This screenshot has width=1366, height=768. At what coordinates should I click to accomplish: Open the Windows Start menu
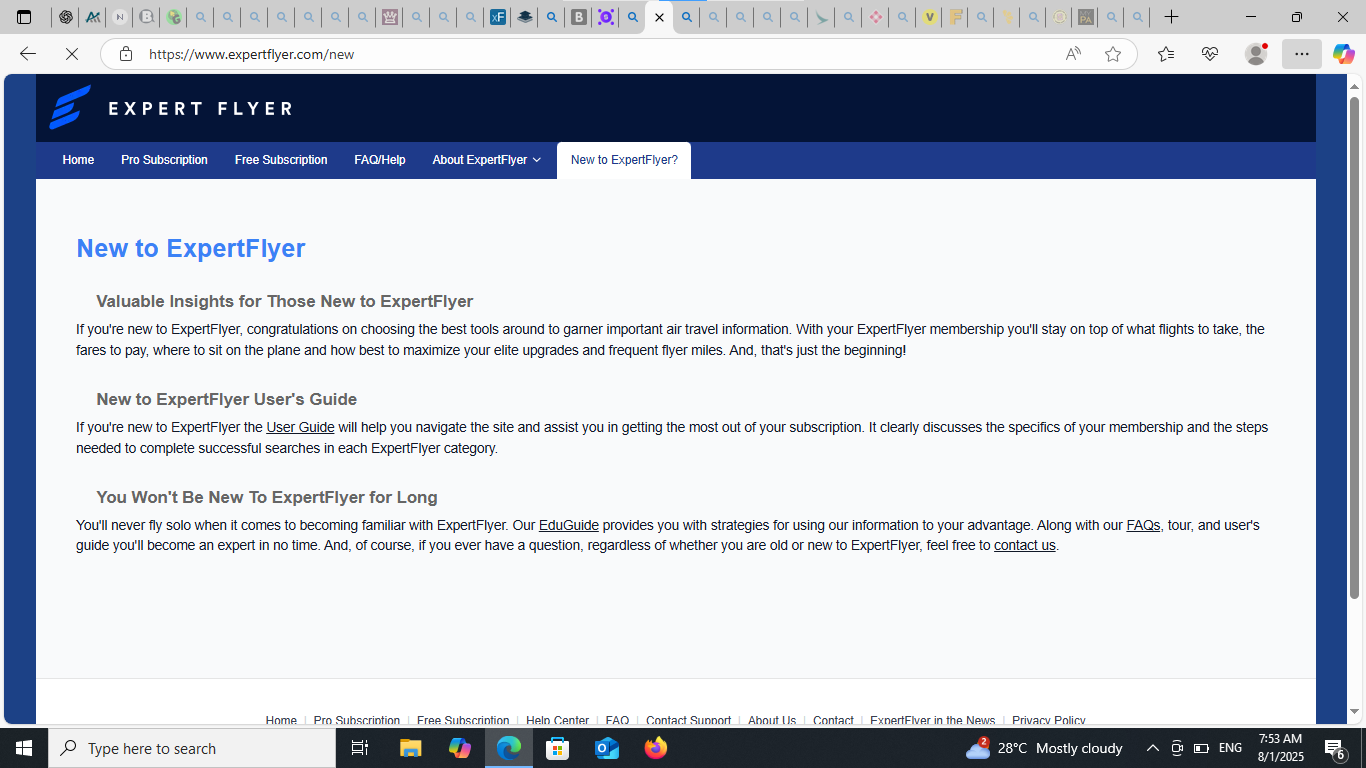(24, 748)
